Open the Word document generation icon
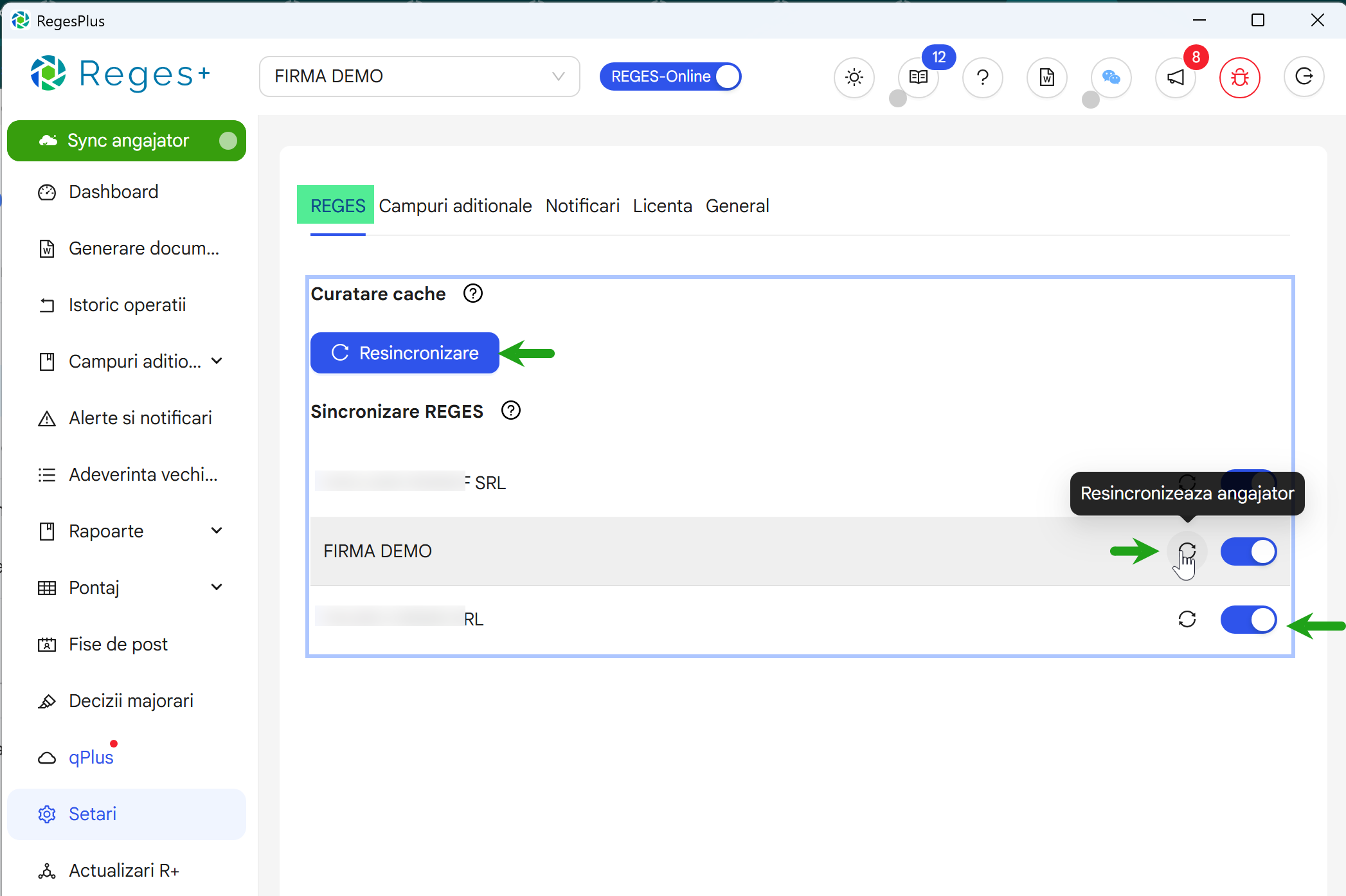Image resolution: width=1346 pixels, height=896 pixels. tap(1046, 77)
